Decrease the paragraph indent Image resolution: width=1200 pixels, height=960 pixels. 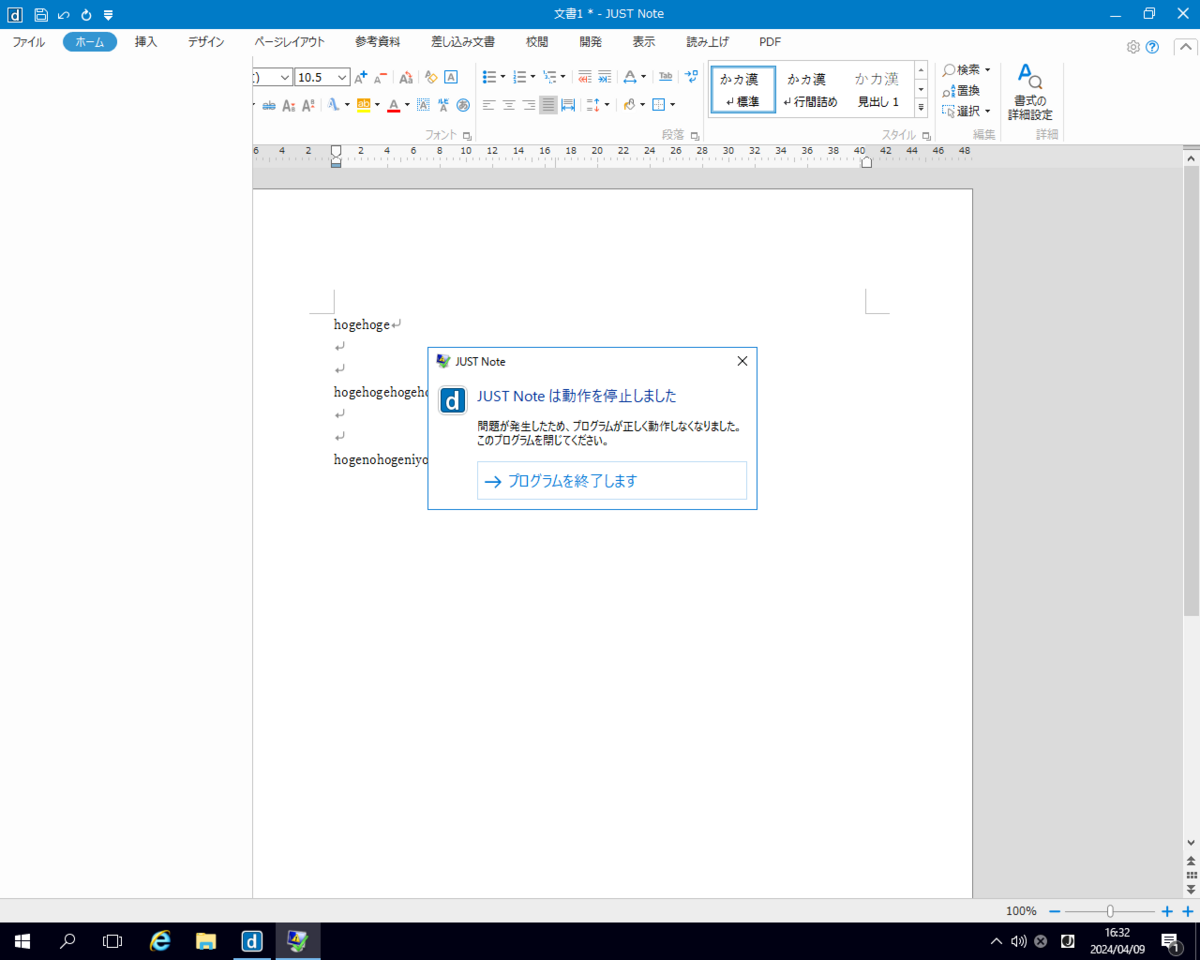click(x=585, y=77)
